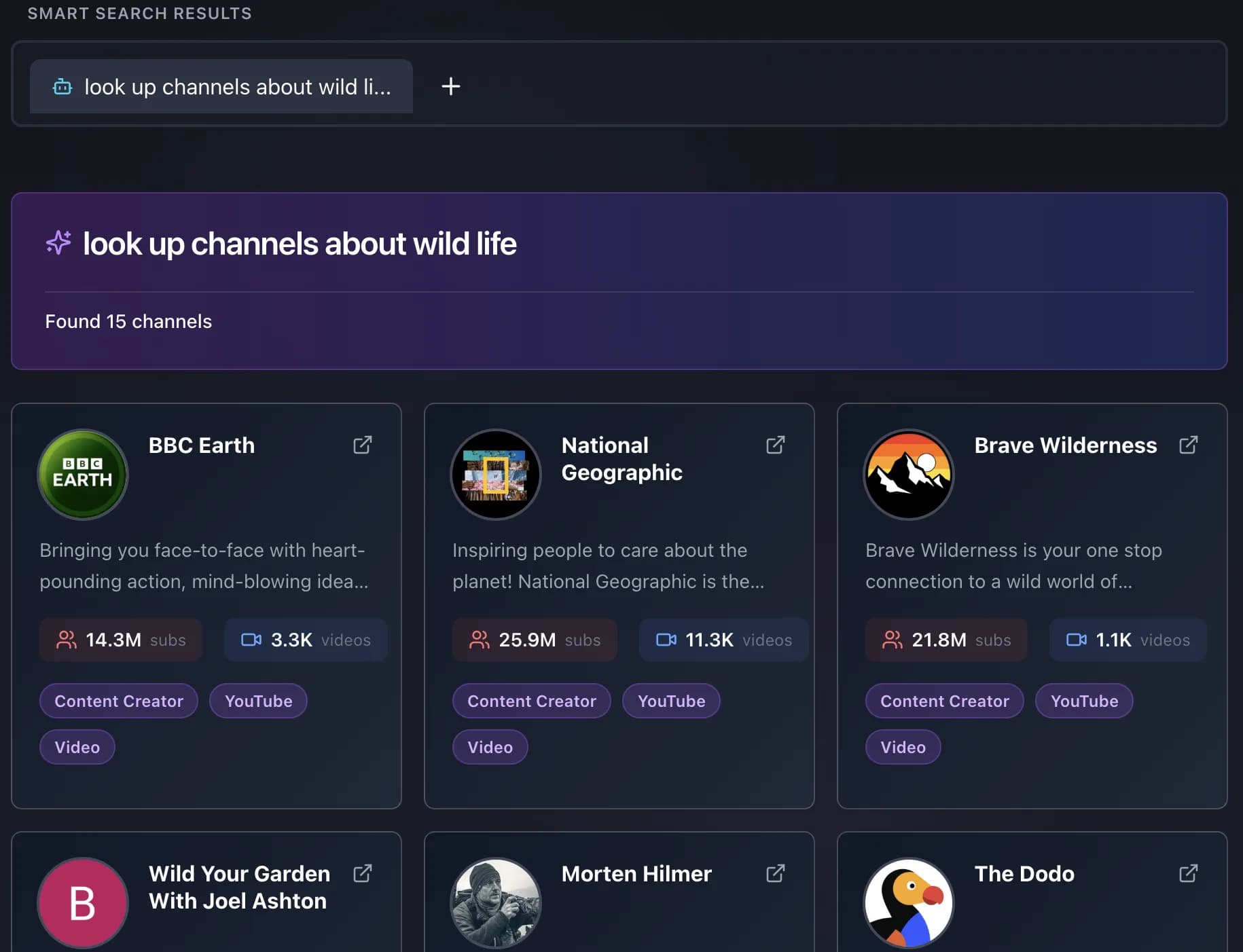1243x952 pixels.
Task: Click the subscribers icon on Brave Wilderness card
Action: point(892,639)
